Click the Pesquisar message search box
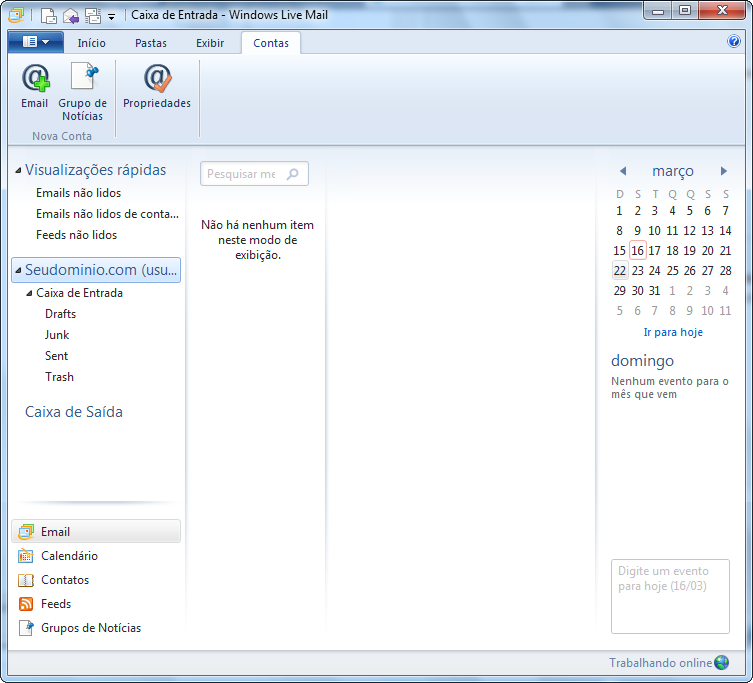753x683 pixels. (241, 174)
